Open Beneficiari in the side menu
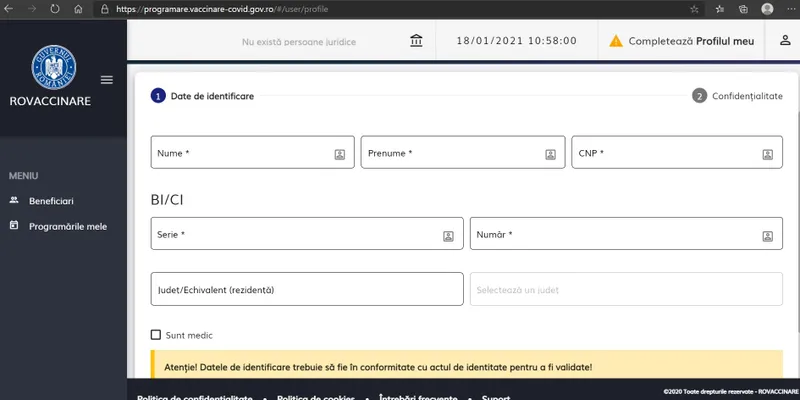 [x=51, y=201]
